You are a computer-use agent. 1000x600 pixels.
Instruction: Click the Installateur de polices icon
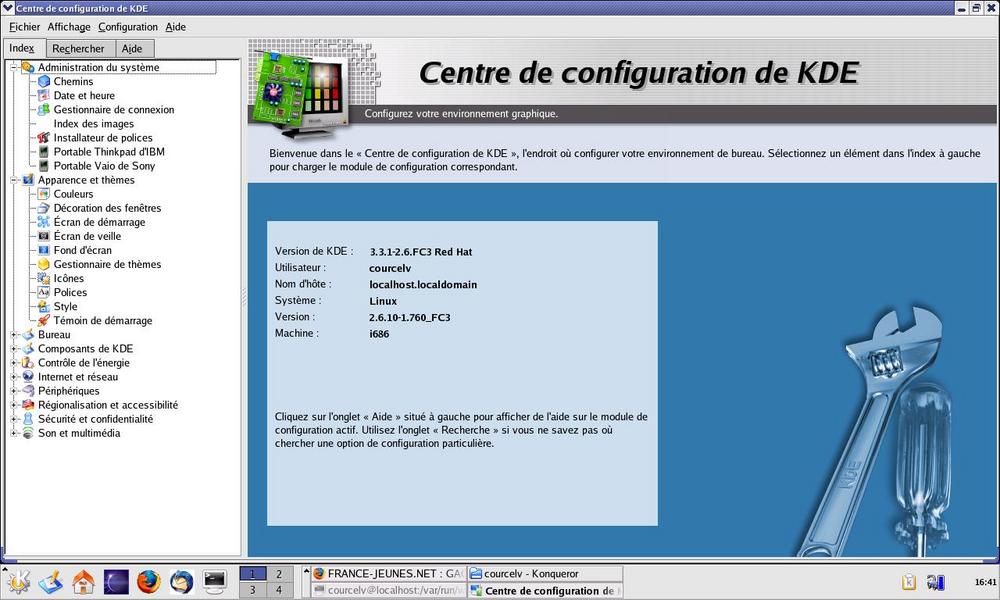(x=43, y=138)
